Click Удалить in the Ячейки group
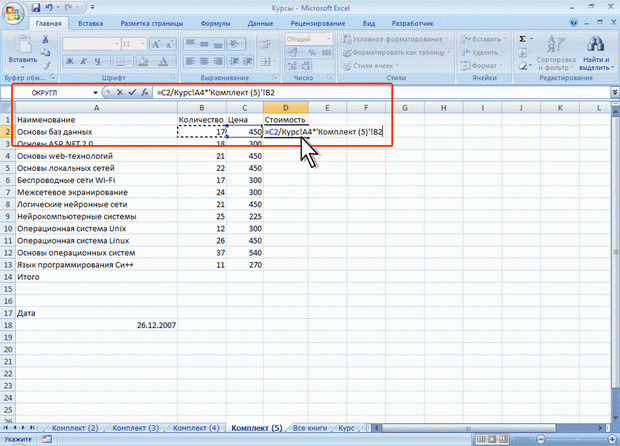Screen dimensions: 620x446 [483, 52]
